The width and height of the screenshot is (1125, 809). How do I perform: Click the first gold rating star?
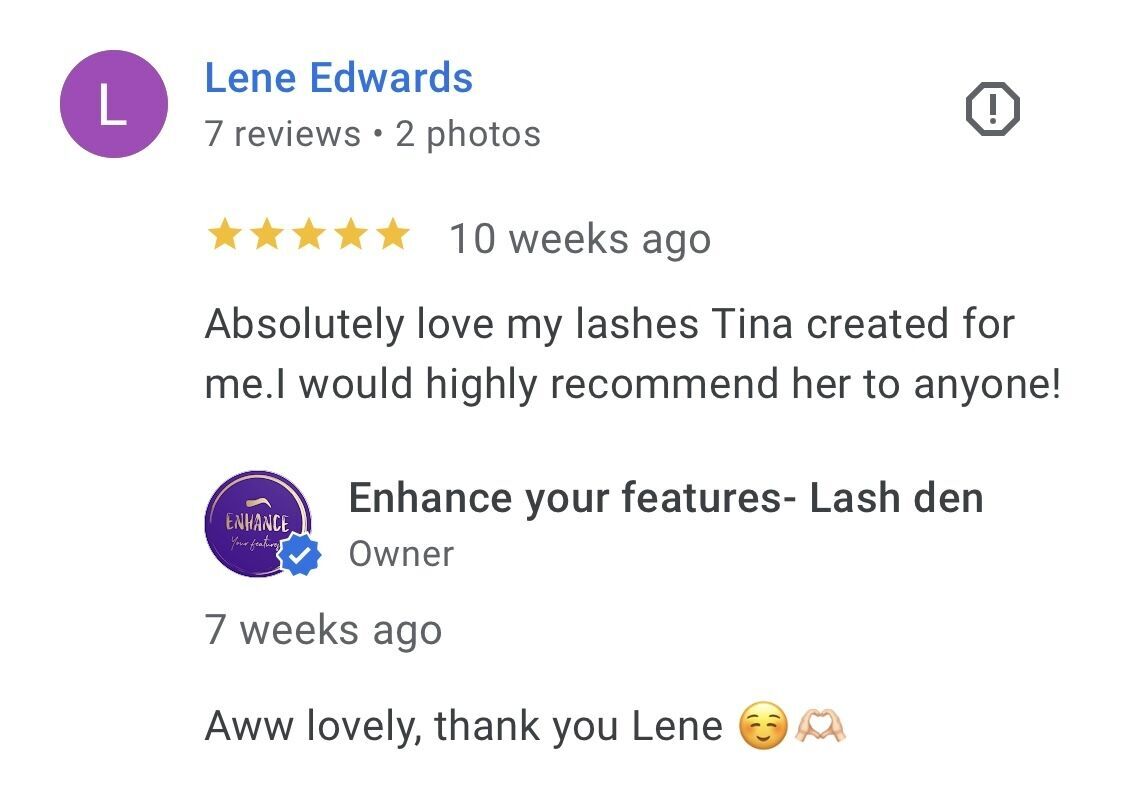click(x=222, y=237)
